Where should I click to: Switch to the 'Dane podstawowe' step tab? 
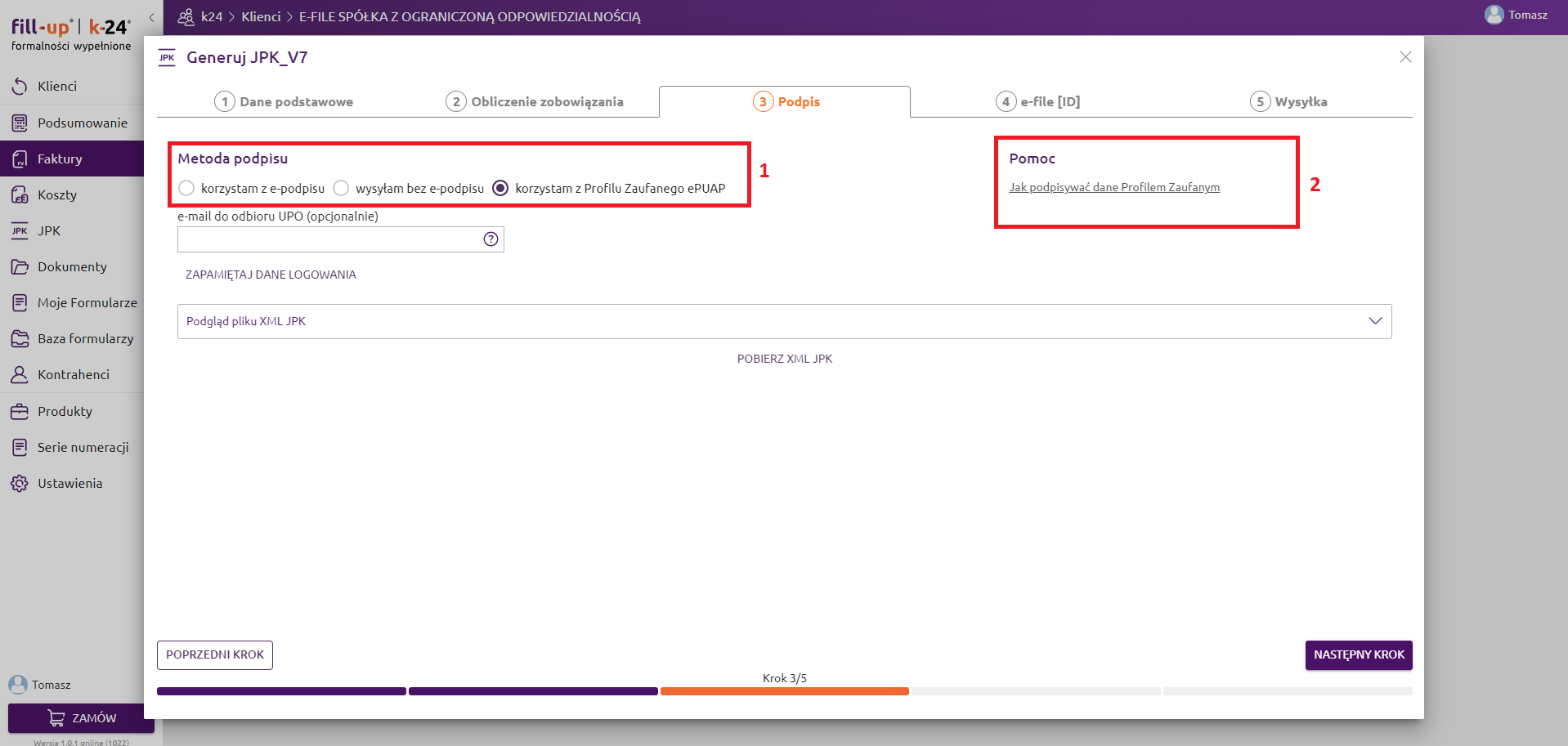coord(284,102)
